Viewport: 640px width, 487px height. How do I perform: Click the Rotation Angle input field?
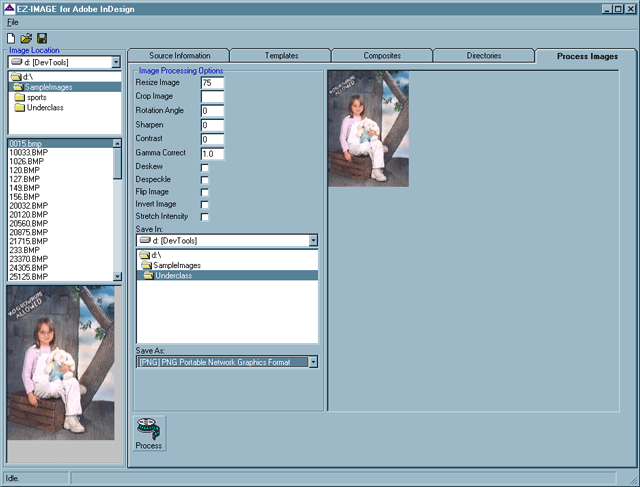tap(212, 111)
